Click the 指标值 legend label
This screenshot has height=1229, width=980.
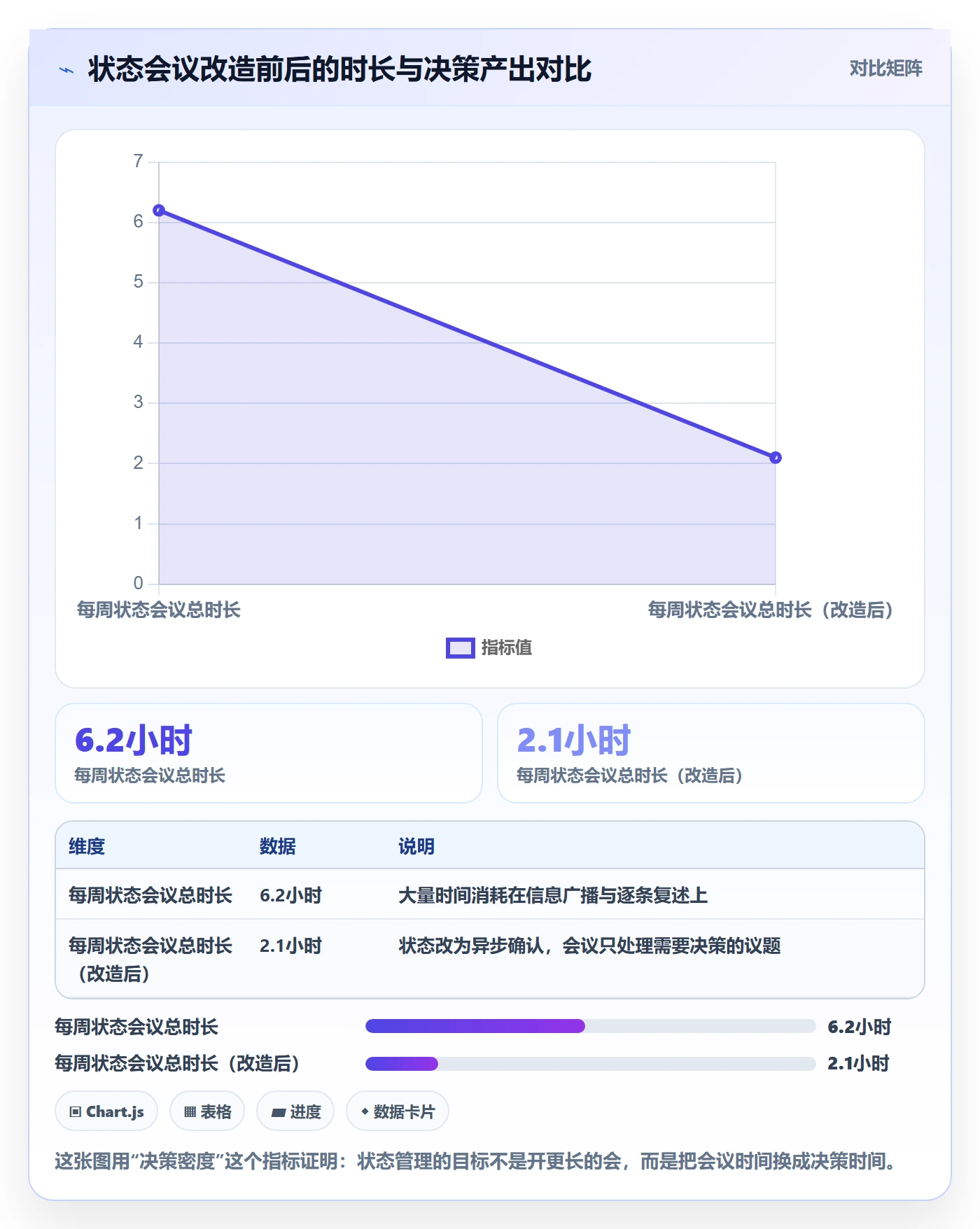click(x=507, y=648)
